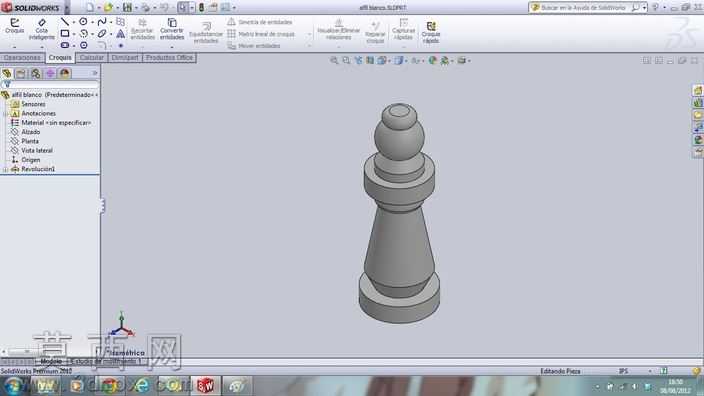Expand the SolidWorks main menu arrow
This screenshot has width=704, height=396.
click(x=67, y=8)
